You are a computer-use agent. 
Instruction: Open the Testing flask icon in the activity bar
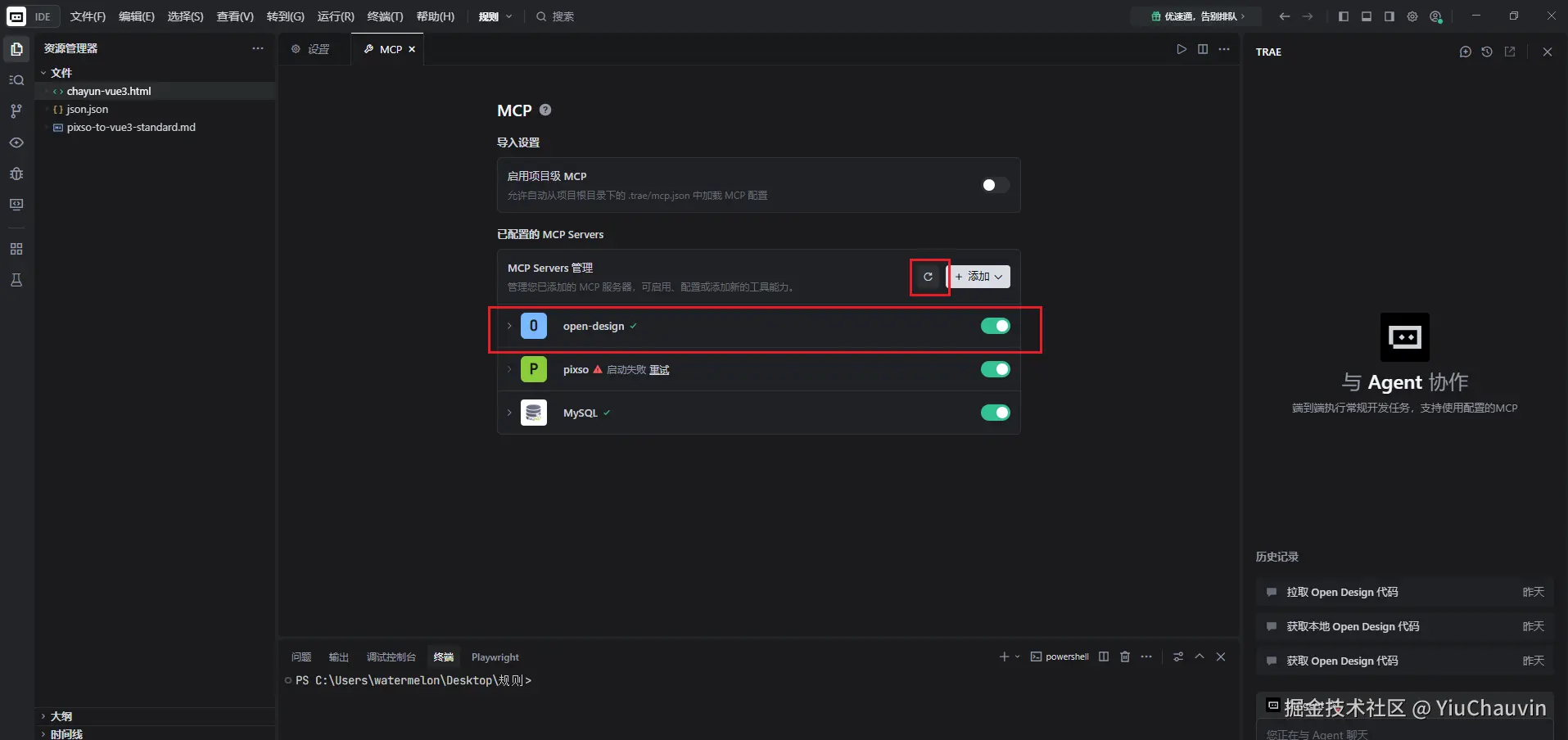[x=16, y=280]
